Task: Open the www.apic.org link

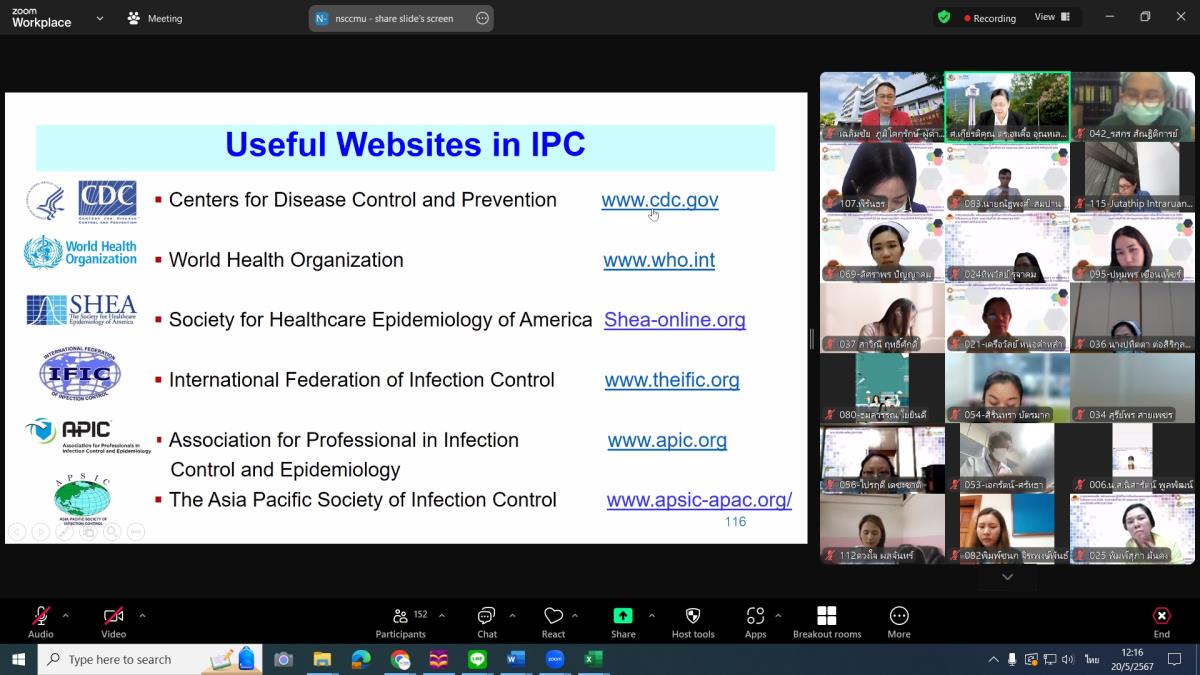Action: click(x=667, y=440)
